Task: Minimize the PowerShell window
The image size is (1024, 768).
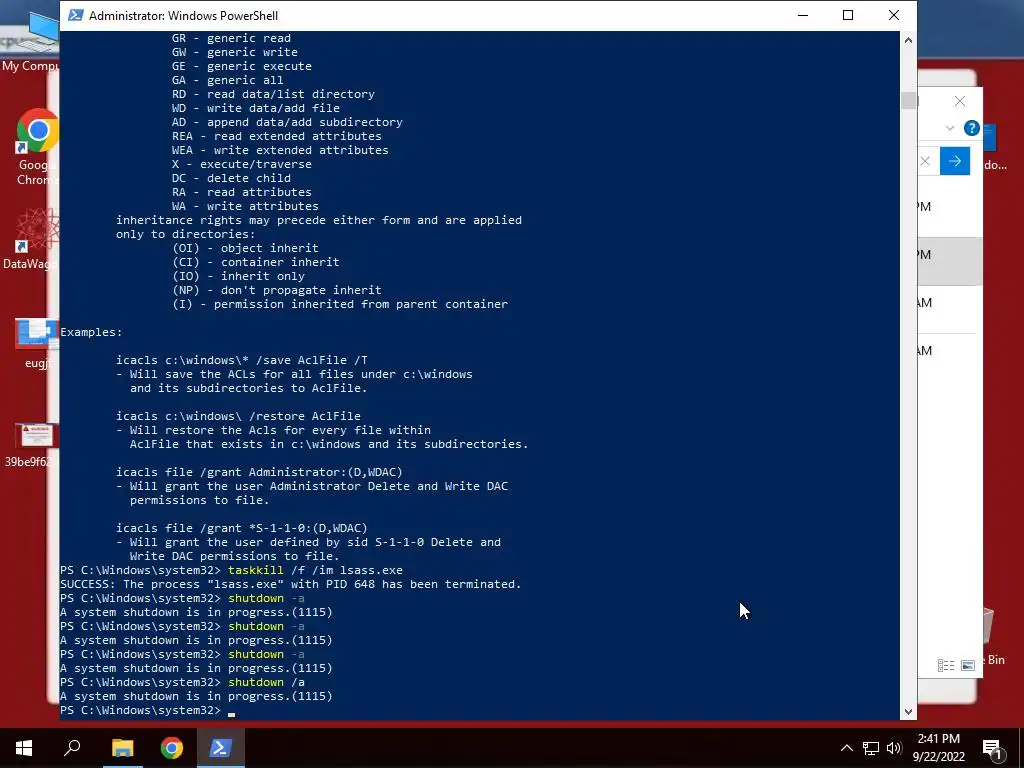Action: tap(803, 15)
